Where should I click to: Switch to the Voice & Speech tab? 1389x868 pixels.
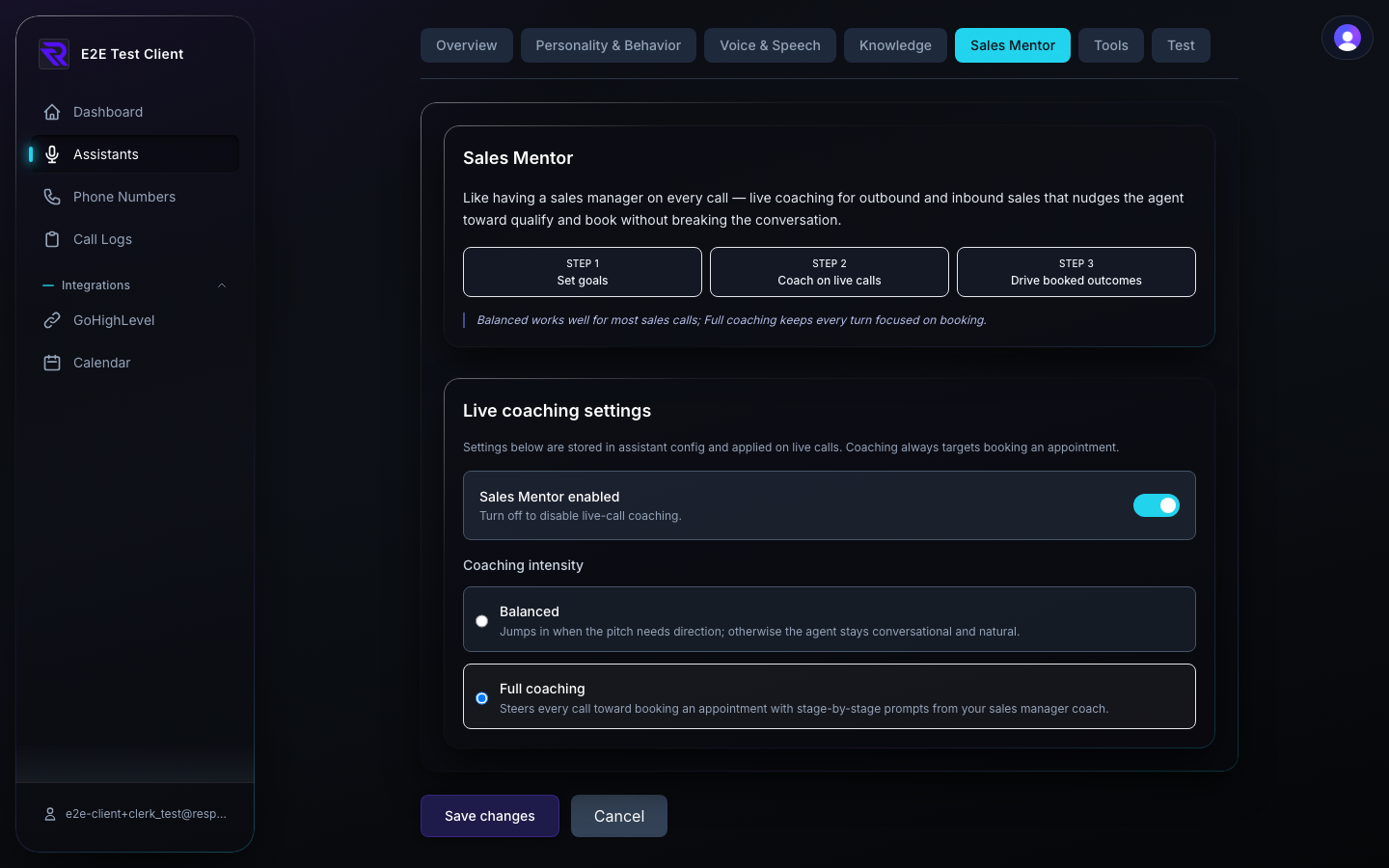pyautogui.click(x=770, y=45)
